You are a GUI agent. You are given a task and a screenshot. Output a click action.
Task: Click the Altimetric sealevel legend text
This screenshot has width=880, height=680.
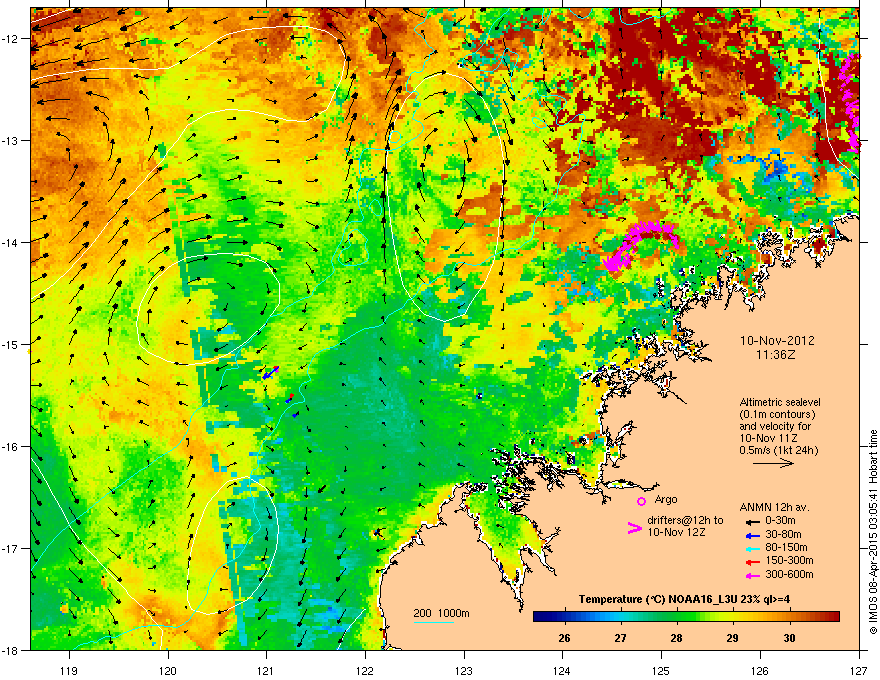point(780,402)
